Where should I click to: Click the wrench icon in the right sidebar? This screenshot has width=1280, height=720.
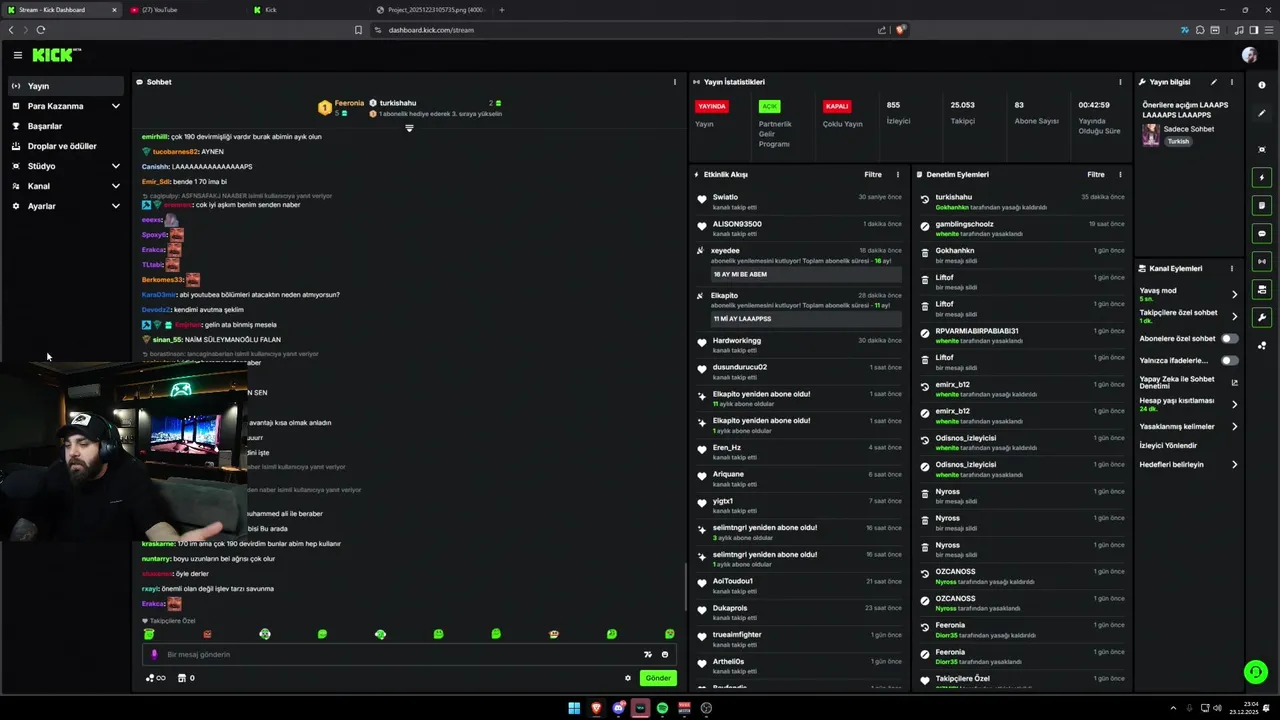pyautogui.click(x=1262, y=317)
